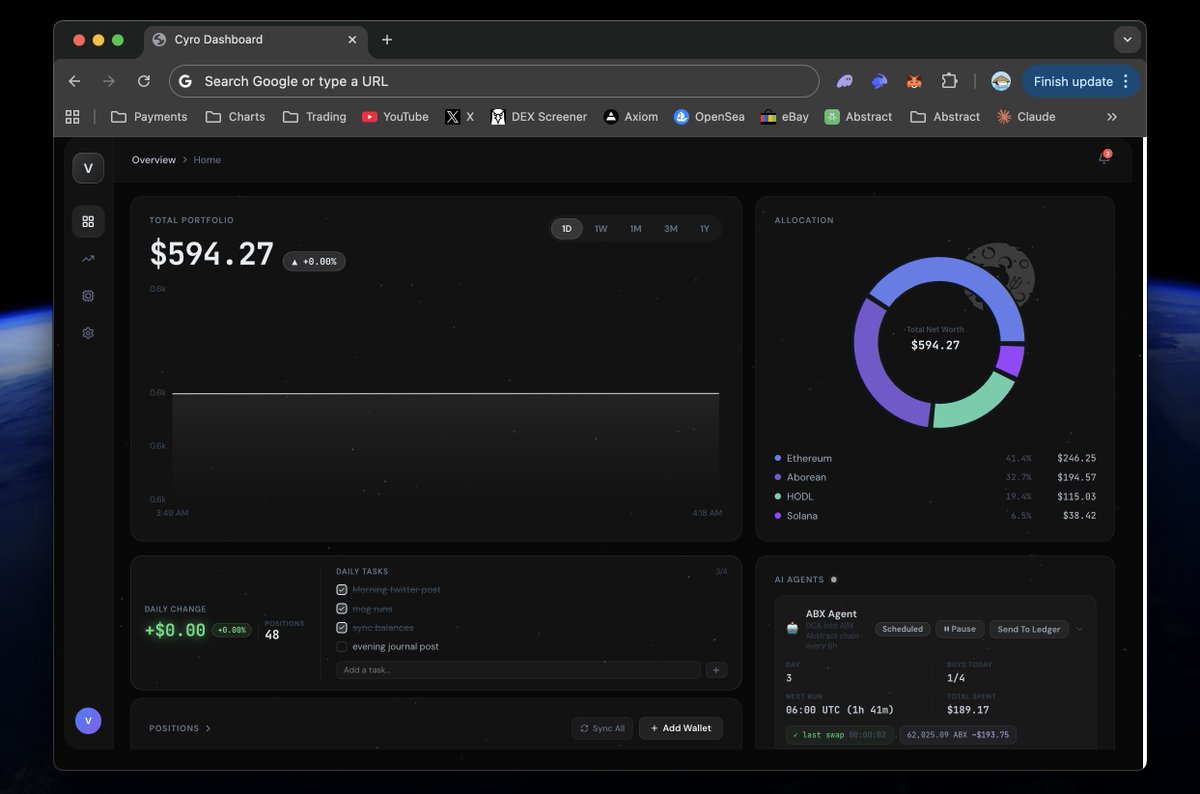Pause the ABX Agent
This screenshot has width=1200, height=794.
[960, 629]
